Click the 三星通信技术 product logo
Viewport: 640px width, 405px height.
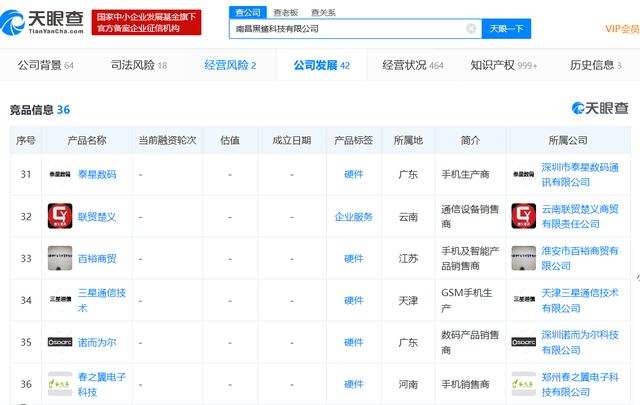click(60, 299)
